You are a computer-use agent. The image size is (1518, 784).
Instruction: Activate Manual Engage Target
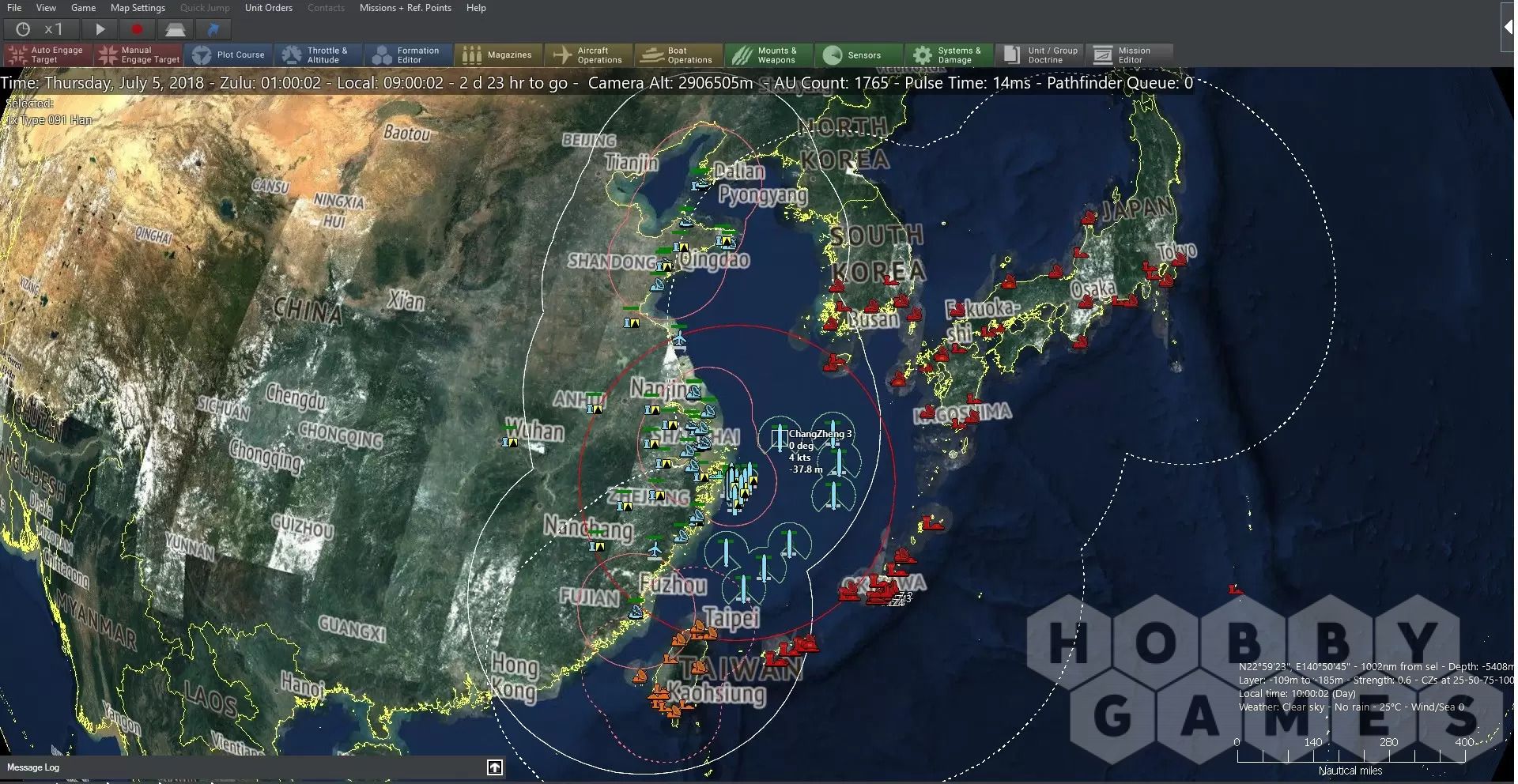(x=138, y=55)
